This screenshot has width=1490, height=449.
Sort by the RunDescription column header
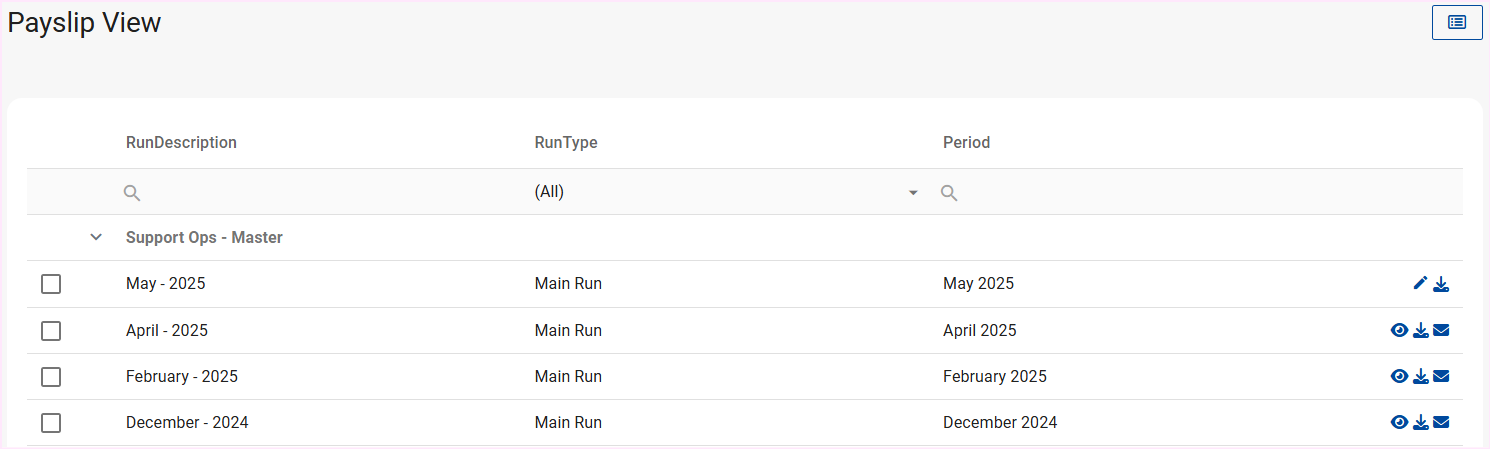tap(181, 143)
